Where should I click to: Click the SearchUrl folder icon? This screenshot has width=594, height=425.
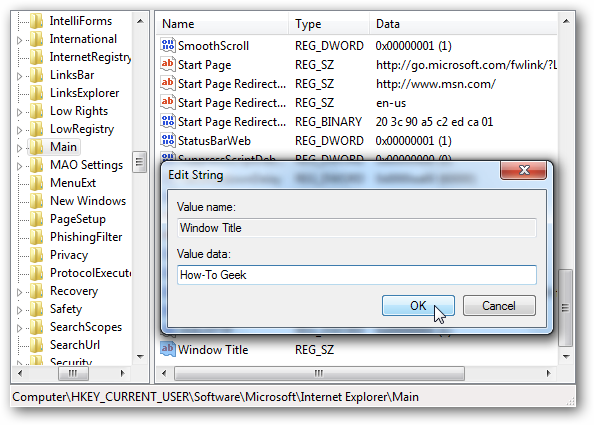coord(36,345)
